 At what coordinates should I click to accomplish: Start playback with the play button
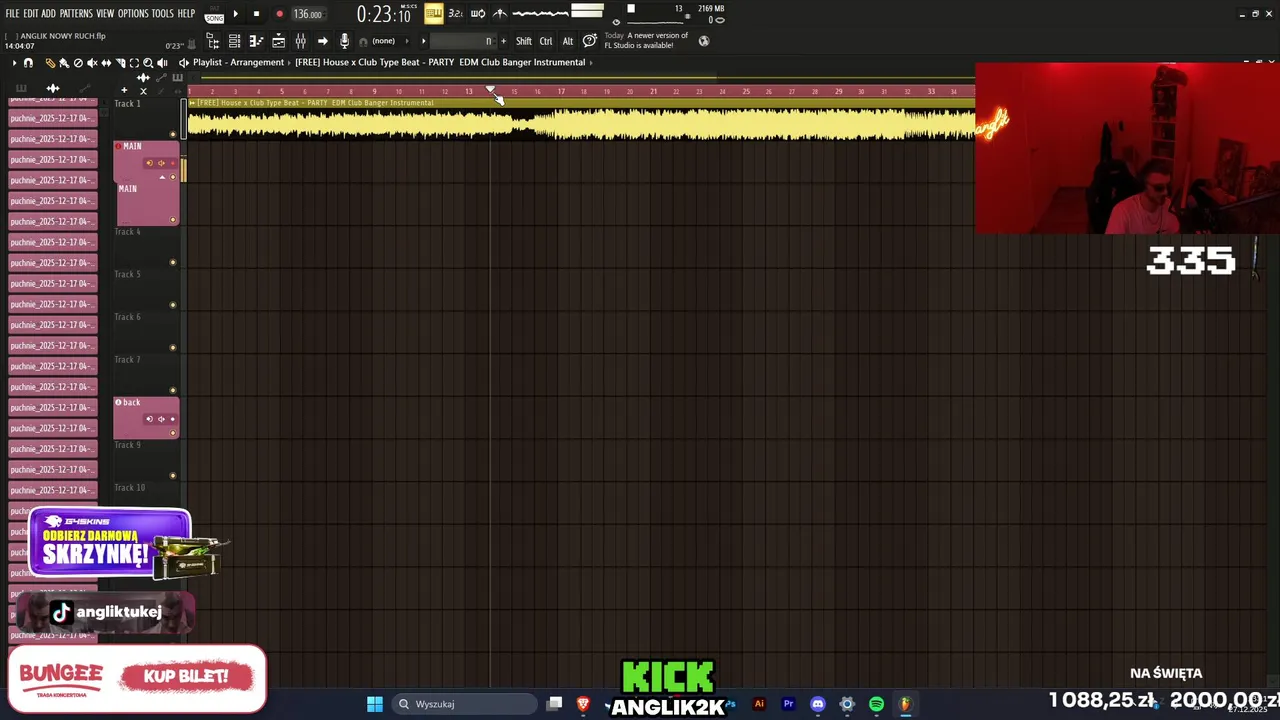pos(236,14)
